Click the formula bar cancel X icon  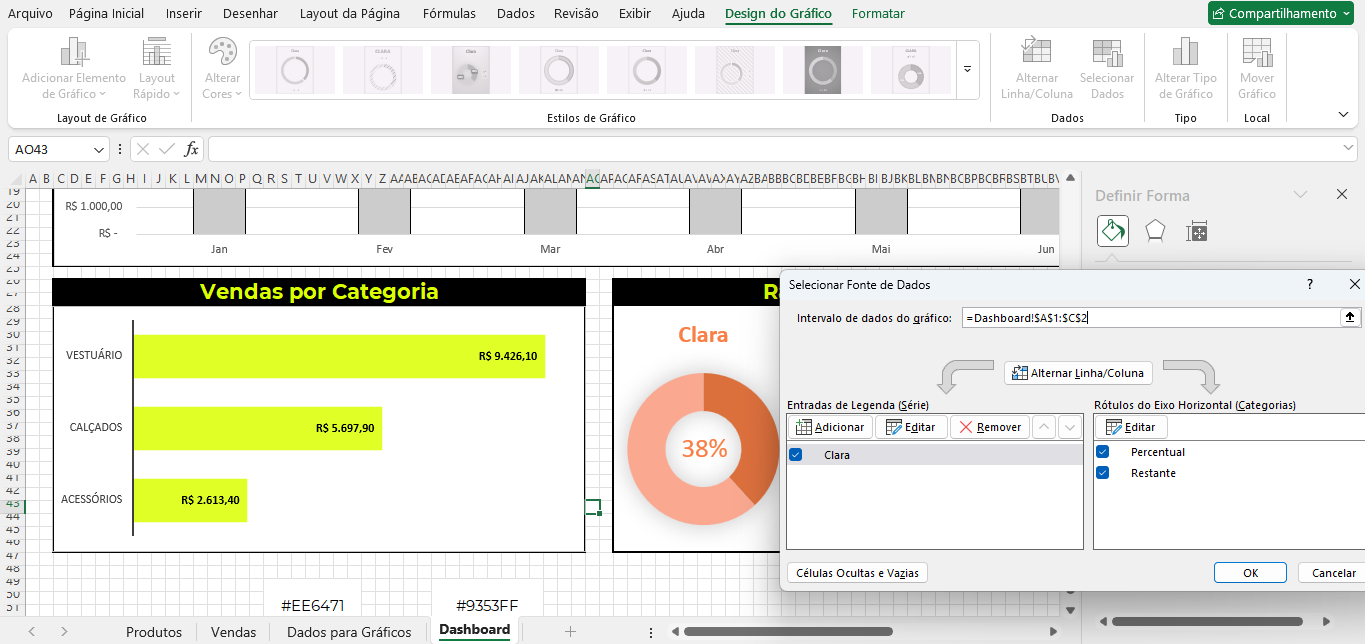pyautogui.click(x=143, y=149)
